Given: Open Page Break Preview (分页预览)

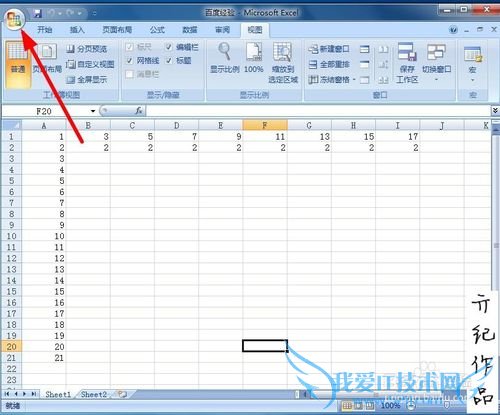Looking at the screenshot, I should tap(87, 49).
